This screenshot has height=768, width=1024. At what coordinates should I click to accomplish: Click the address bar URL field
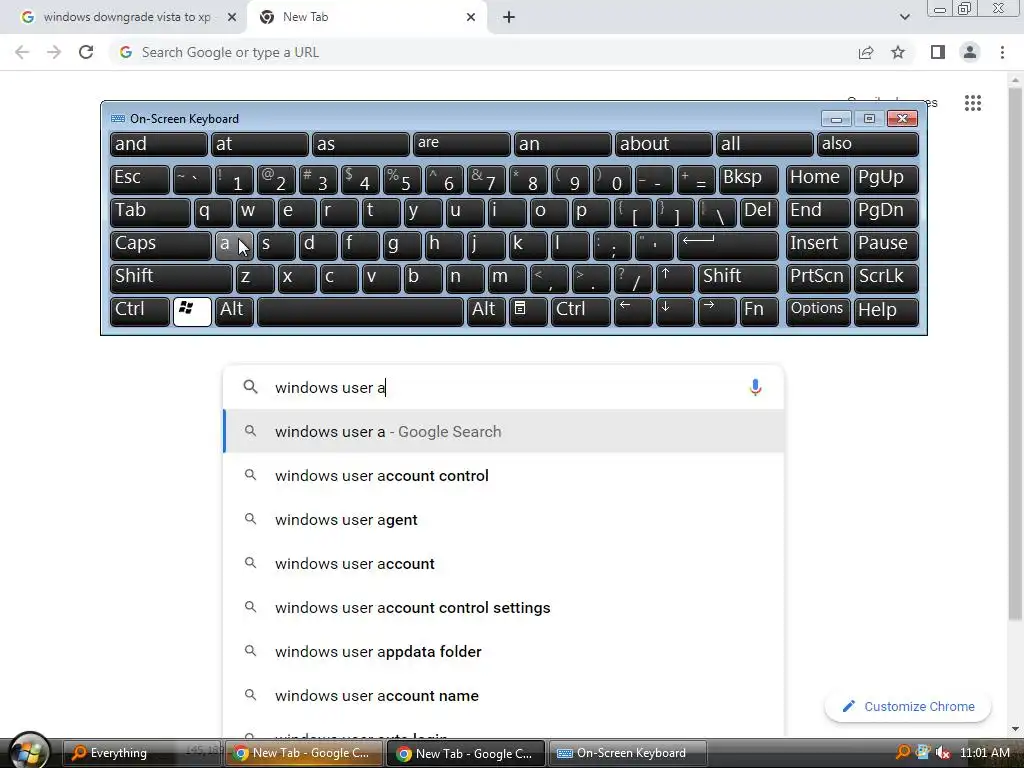coord(483,52)
